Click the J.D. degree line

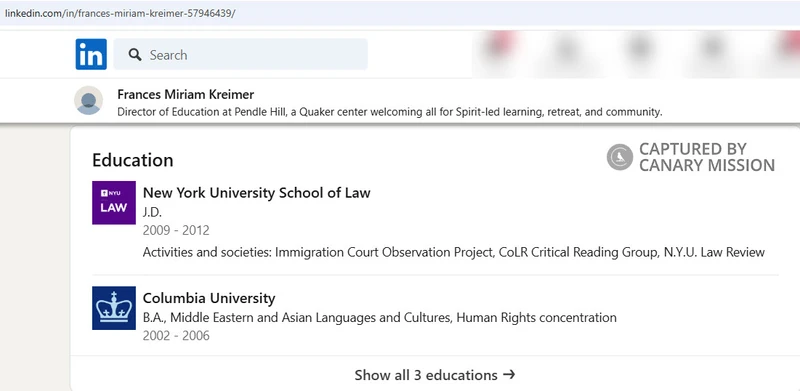[x=152, y=212]
